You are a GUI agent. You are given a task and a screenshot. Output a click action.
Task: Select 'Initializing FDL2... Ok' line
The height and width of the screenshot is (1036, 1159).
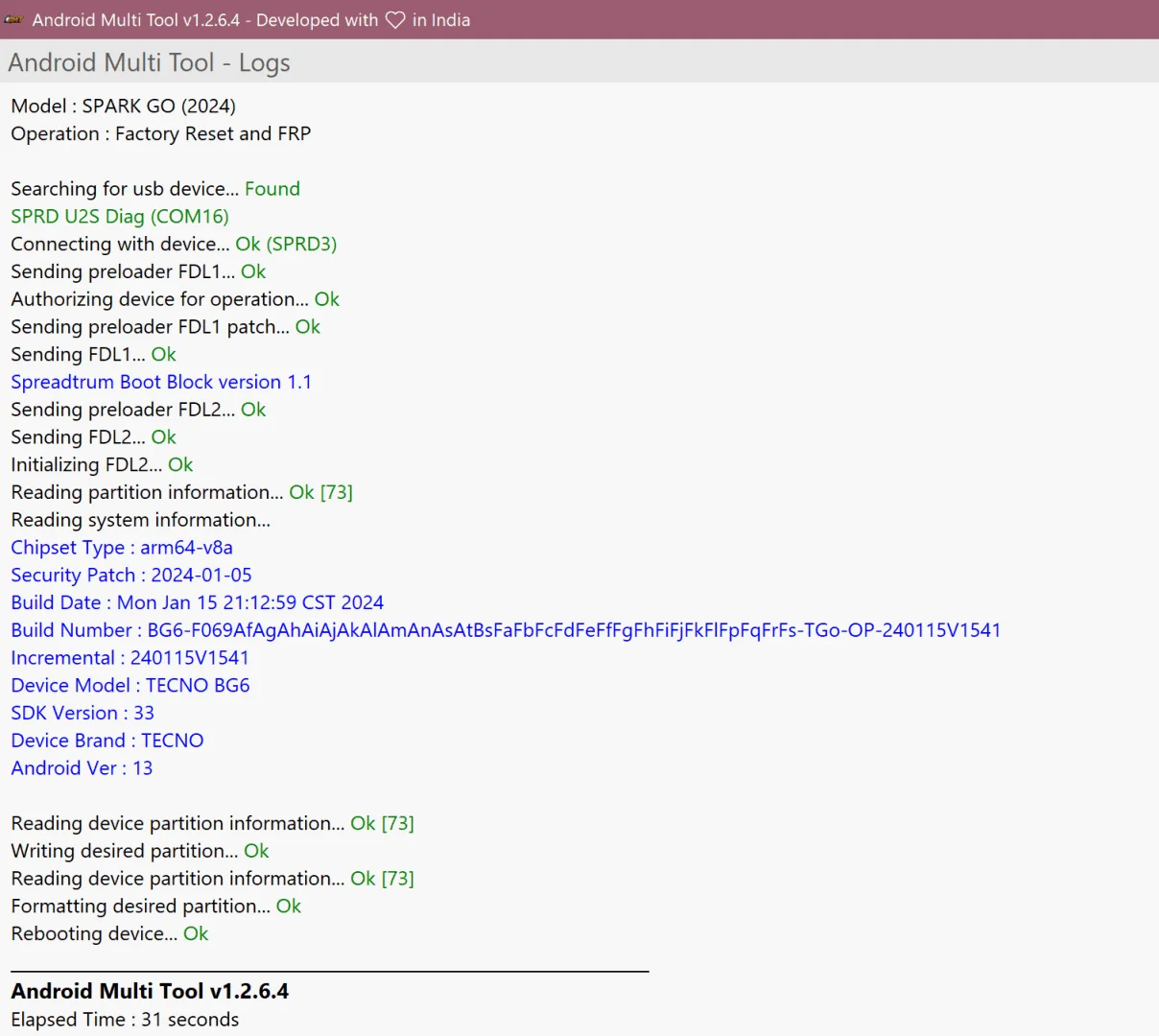[103, 465]
